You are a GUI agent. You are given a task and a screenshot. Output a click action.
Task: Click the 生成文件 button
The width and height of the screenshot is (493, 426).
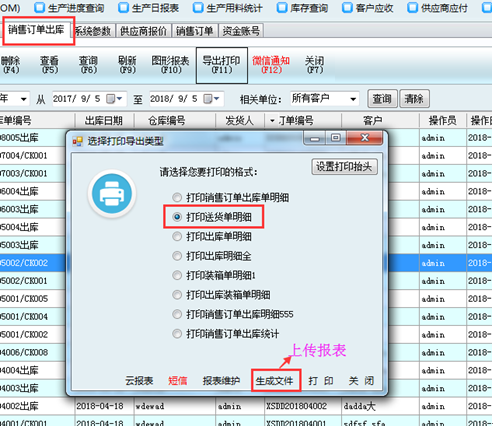(276, 380)
